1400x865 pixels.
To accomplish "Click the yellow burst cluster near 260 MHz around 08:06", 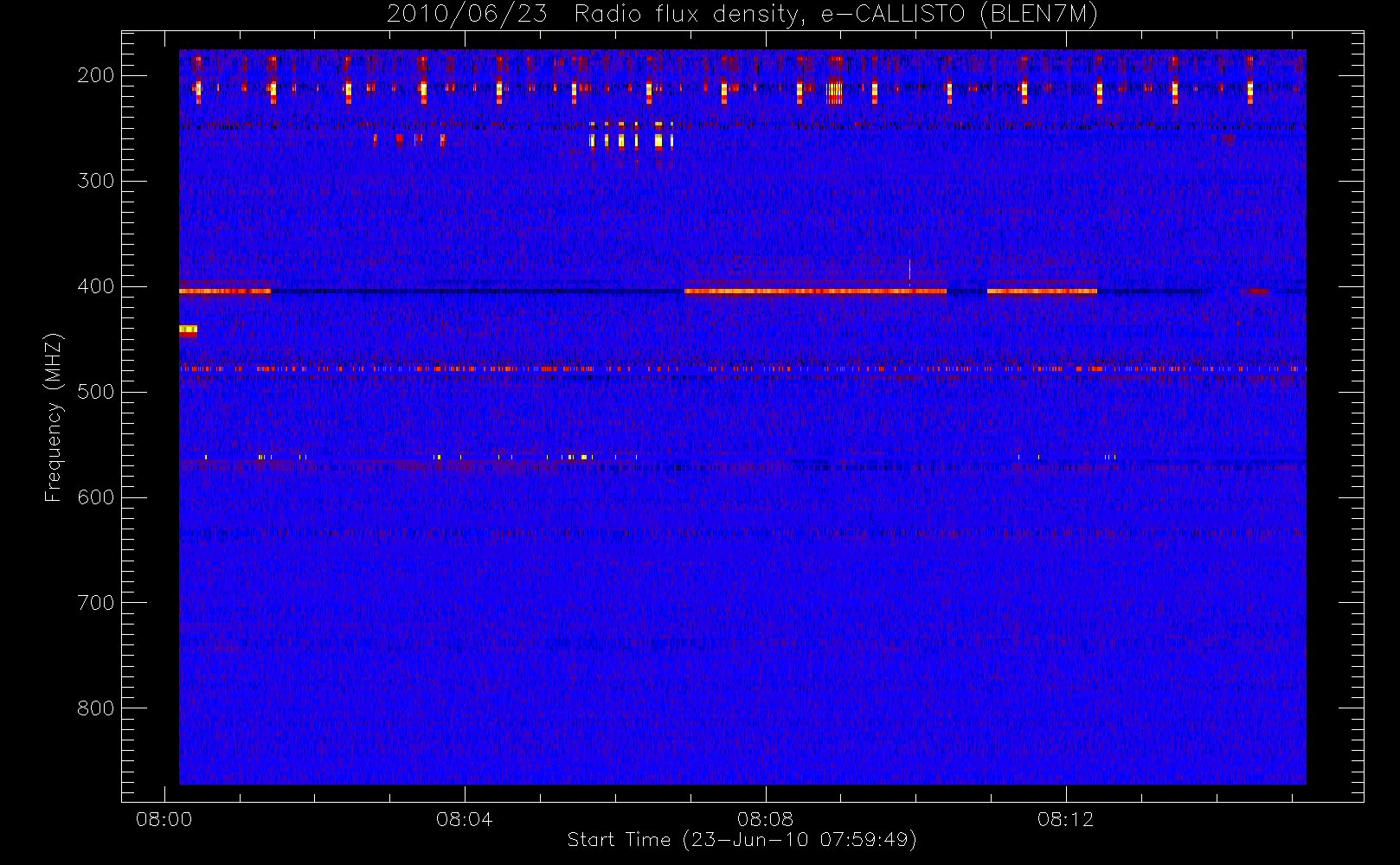I will pyautogui.click(x=632, y=138).
